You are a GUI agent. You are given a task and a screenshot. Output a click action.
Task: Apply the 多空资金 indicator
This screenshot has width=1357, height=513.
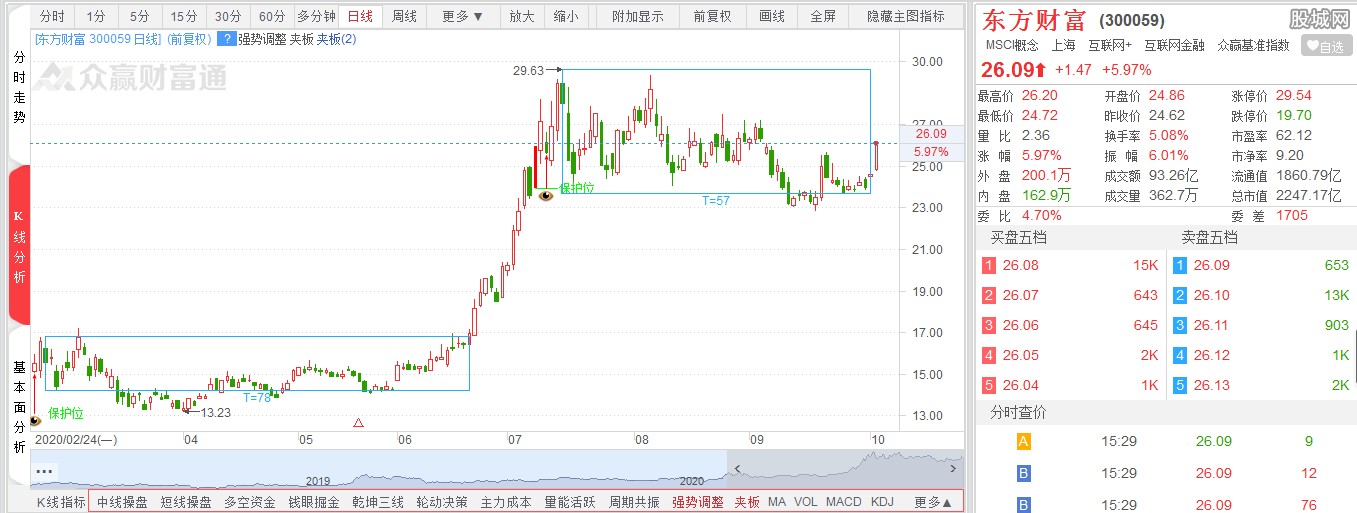pos(250,502)
